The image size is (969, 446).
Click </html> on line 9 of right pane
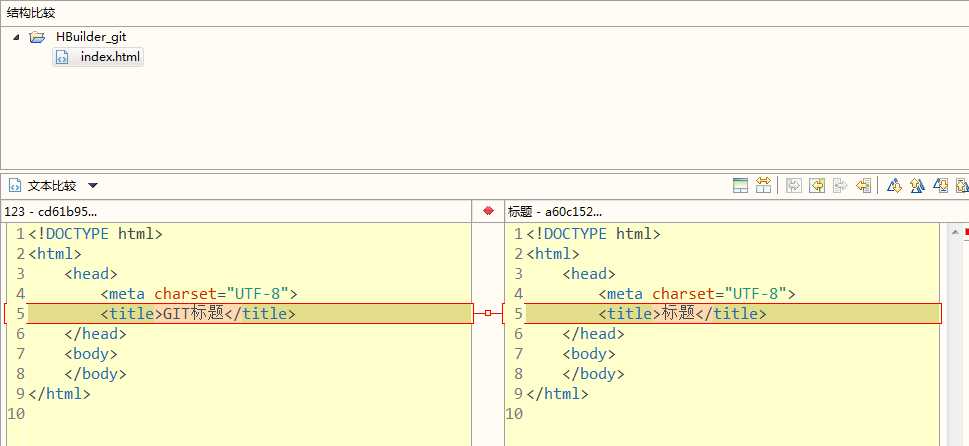(557, 393)
